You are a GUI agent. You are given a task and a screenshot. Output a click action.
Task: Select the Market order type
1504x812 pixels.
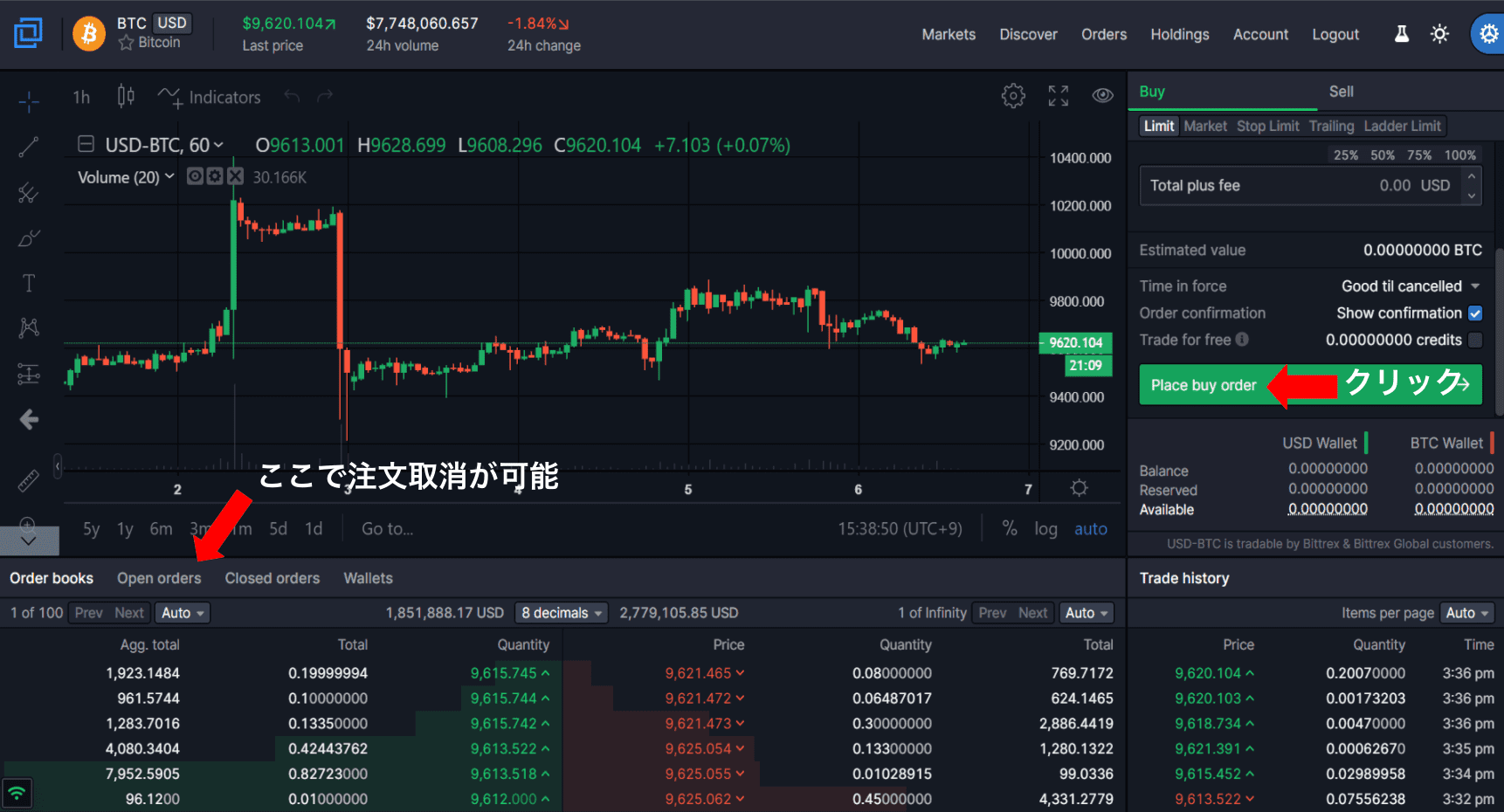(1205, 126)
